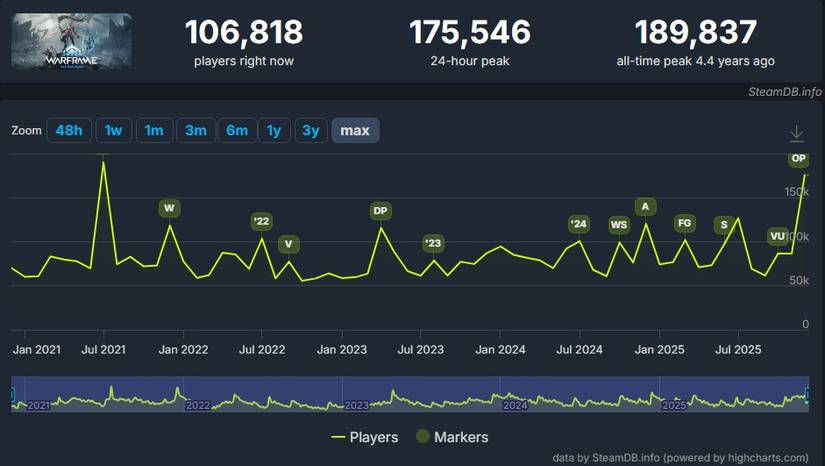Toggle the Markers series in legend
Screen dimensions: 825x466
(x=452, y=437)
